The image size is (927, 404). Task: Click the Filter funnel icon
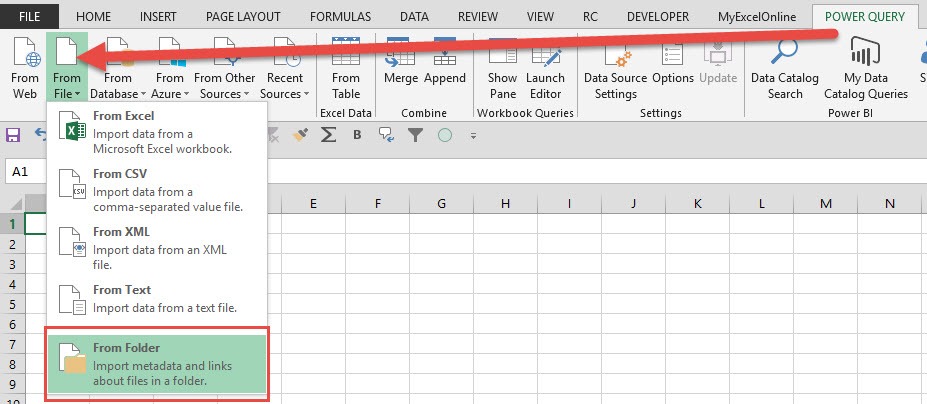416,135
